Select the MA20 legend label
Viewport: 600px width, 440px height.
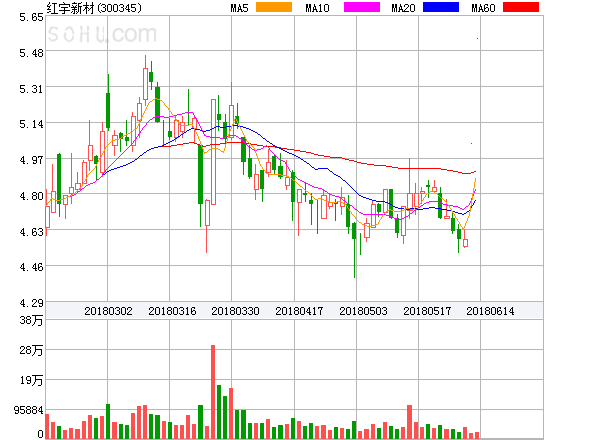tap(403, 8)
